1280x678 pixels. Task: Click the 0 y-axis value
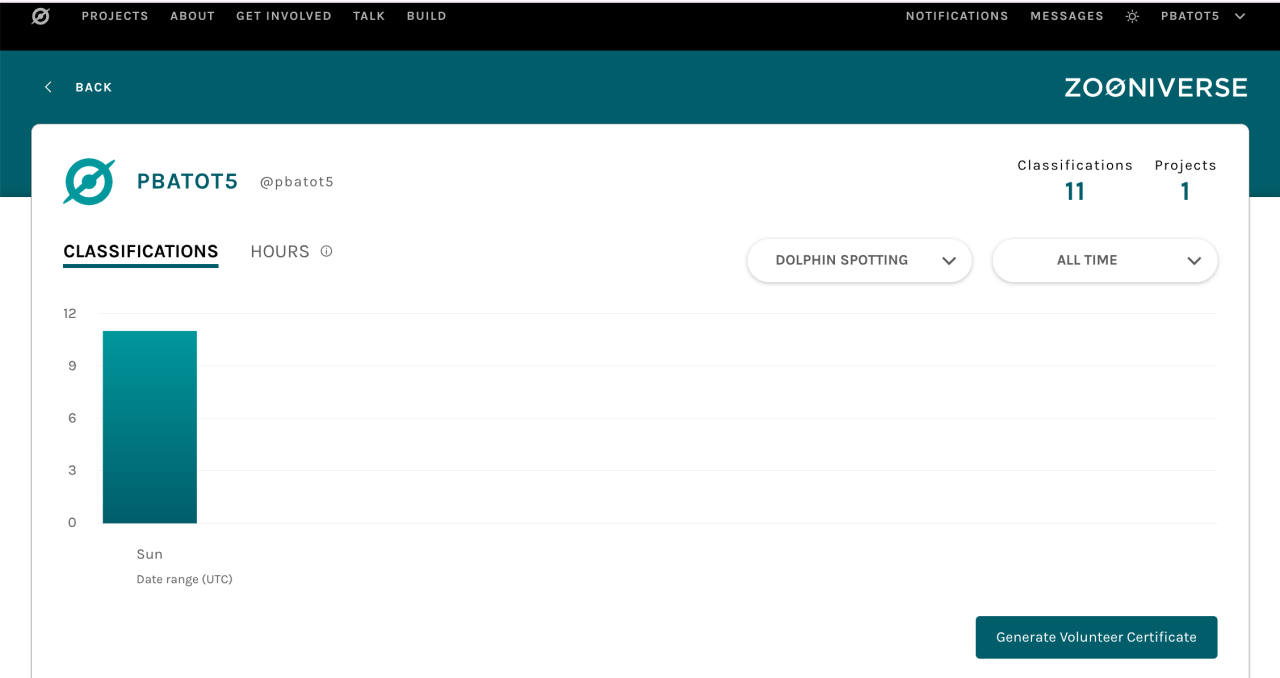(72, 522)
